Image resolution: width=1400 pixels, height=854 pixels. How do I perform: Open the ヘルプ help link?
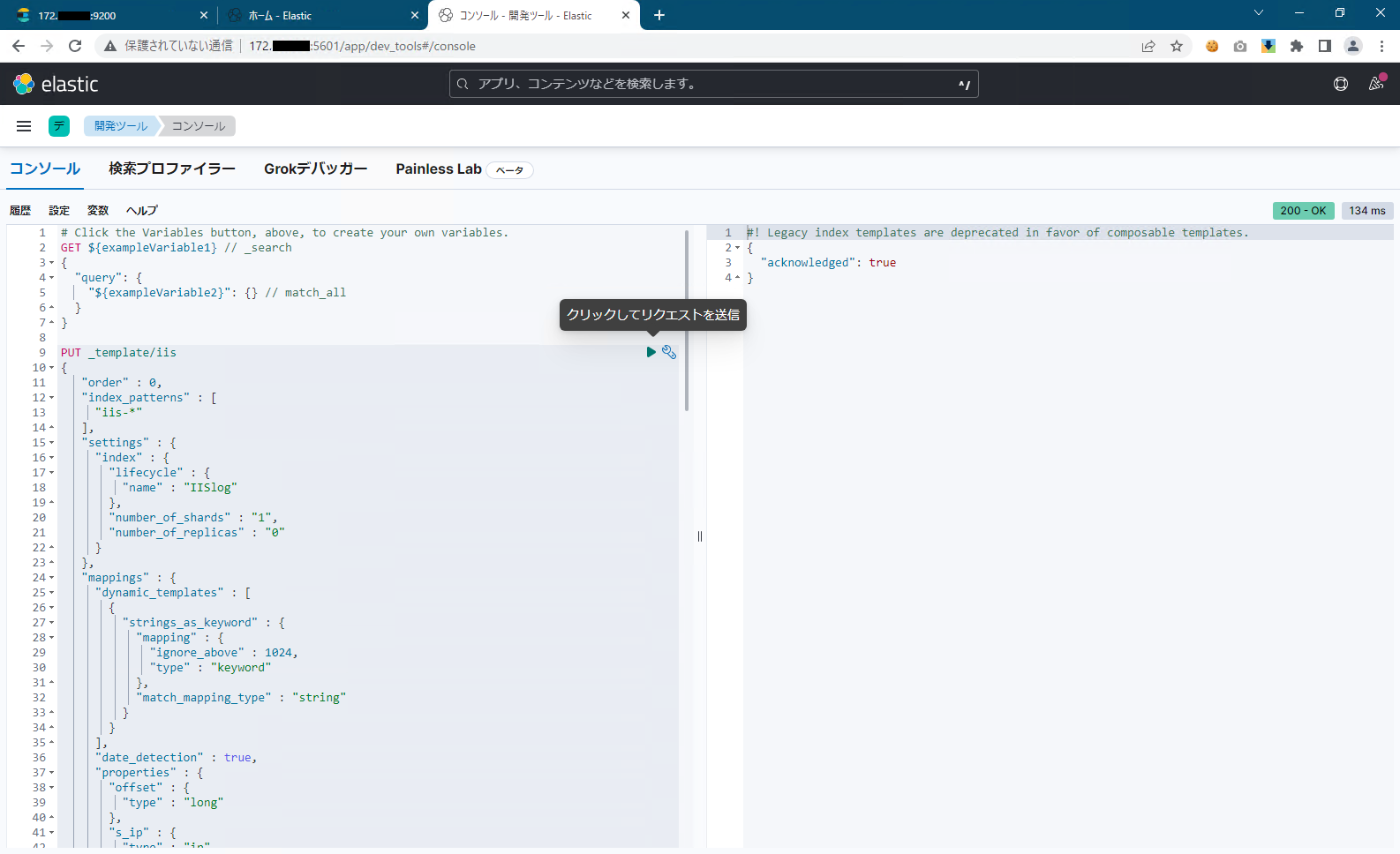click(x=142, y=210)
